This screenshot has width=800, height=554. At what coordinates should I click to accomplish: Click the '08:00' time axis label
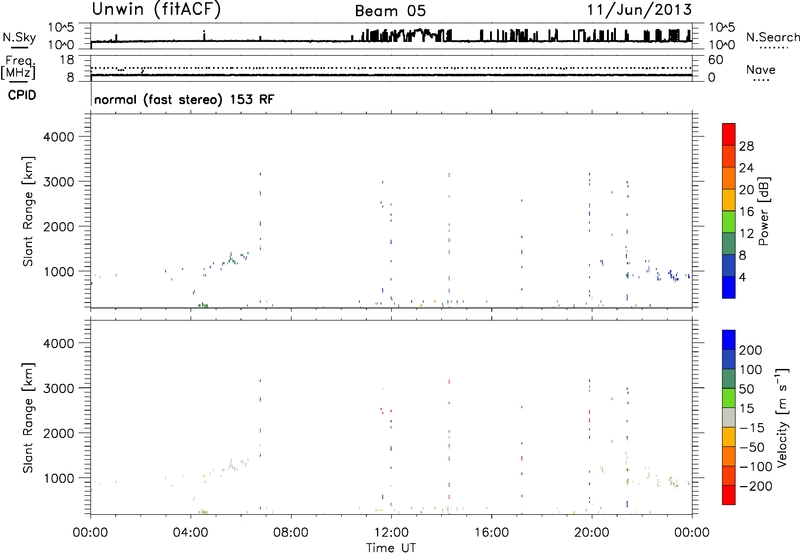coord(291,533)
